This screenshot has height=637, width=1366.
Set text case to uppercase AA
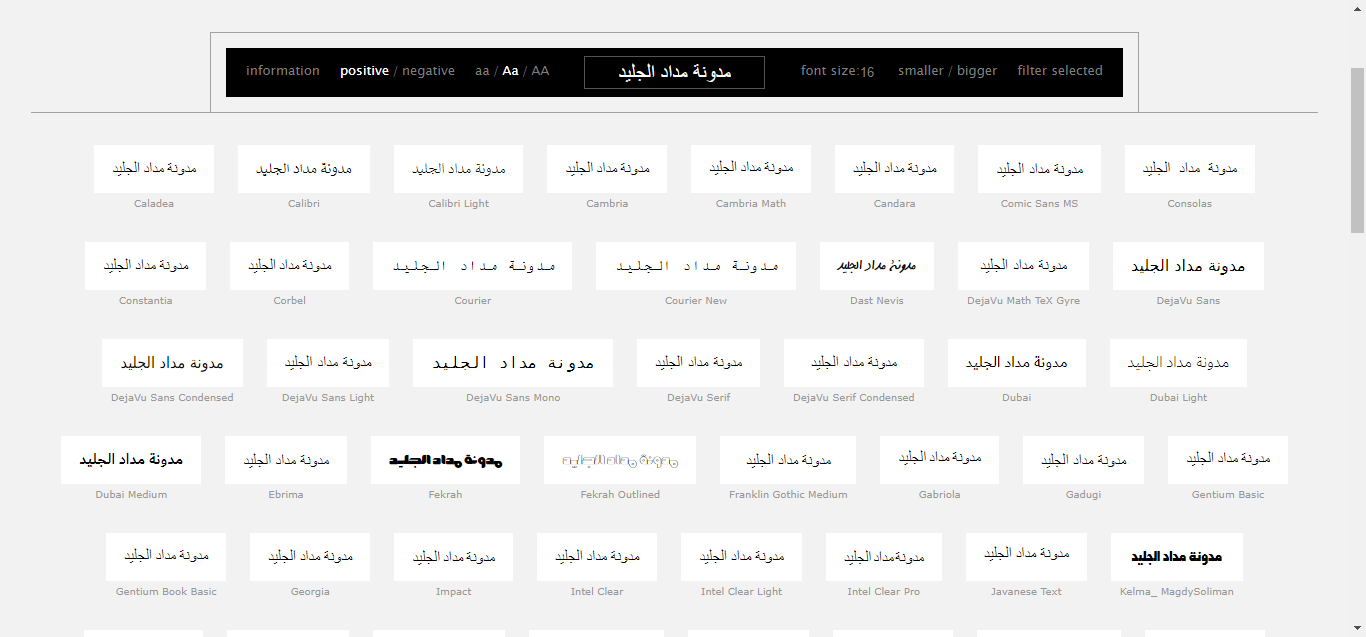click(x=540, y=71)
